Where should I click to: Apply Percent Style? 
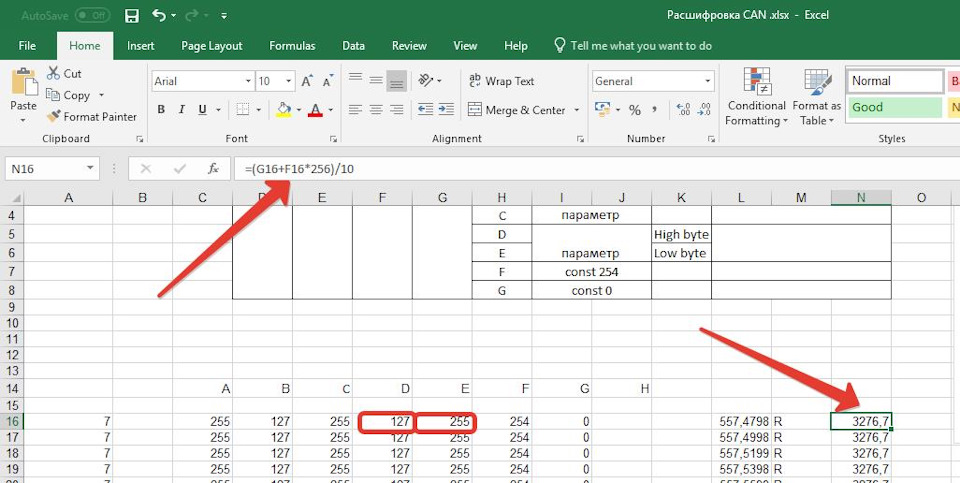(x=635, y=110)
